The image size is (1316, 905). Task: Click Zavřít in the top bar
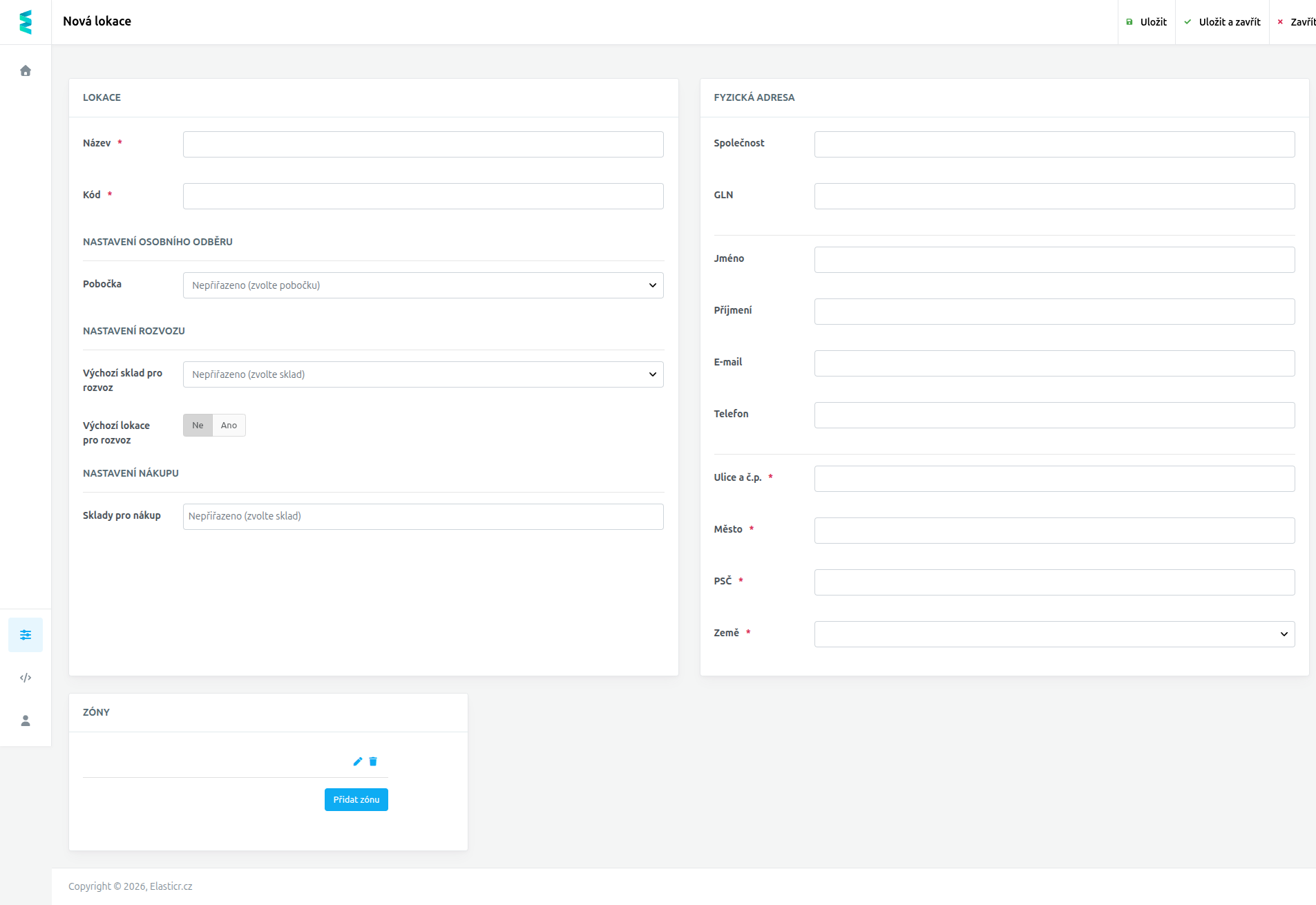click(x=1296, y=22)
